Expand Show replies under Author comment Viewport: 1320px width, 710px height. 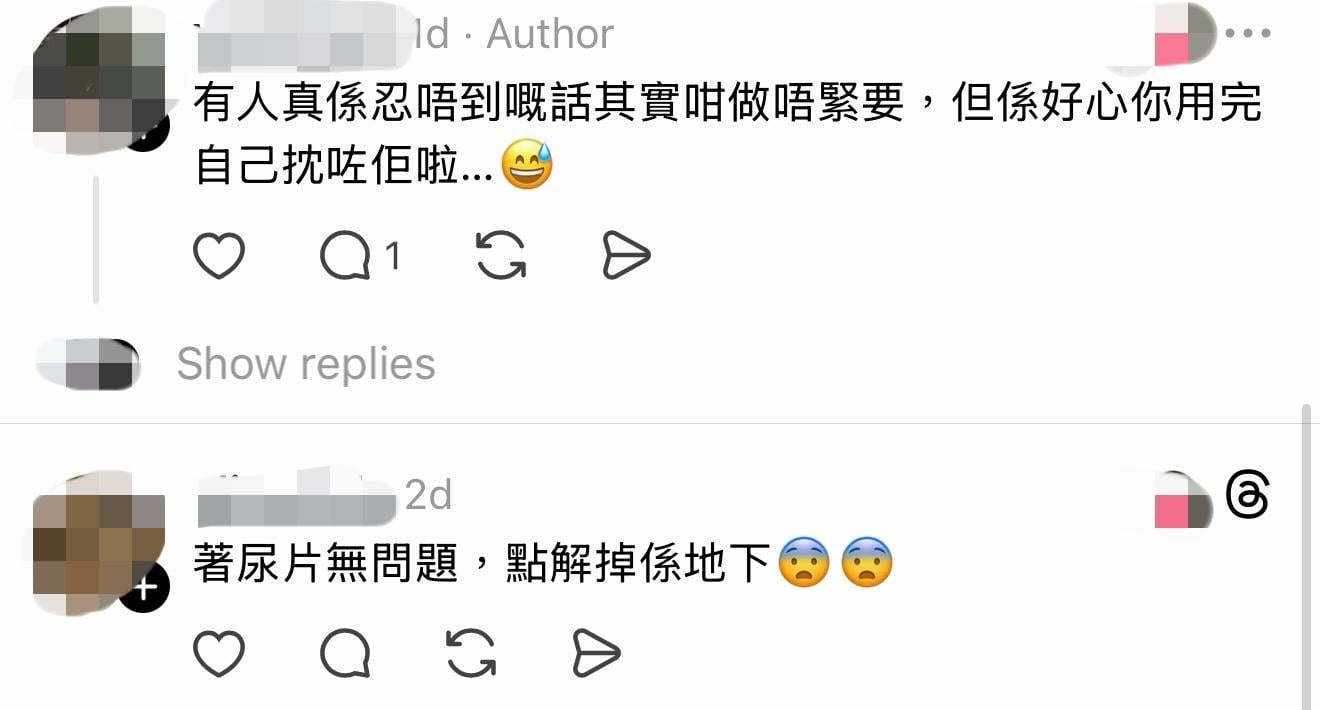pyautogui.click(x=306, y=364)
